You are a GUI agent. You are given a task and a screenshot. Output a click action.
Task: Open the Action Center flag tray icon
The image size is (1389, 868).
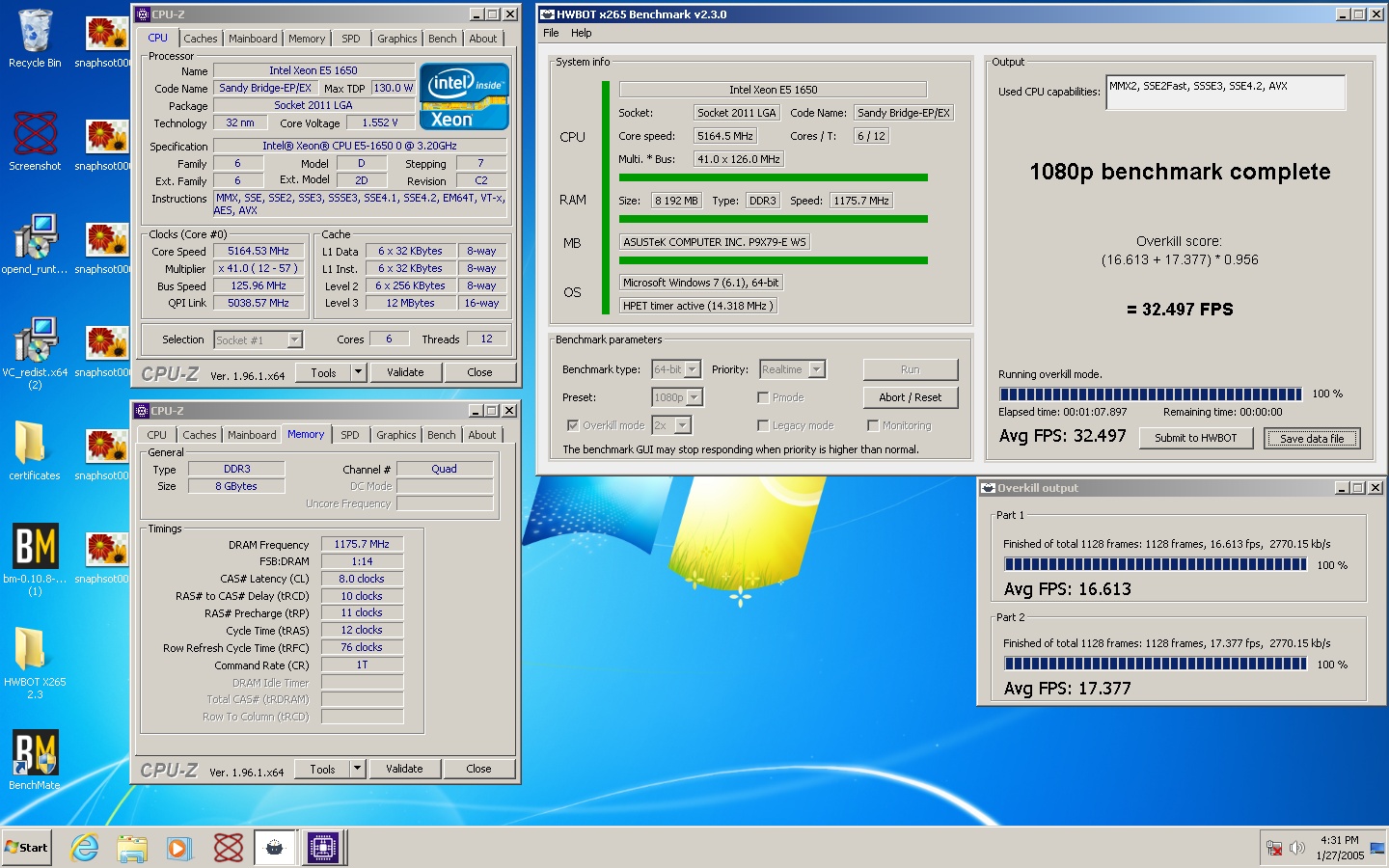coord(1376,849)
